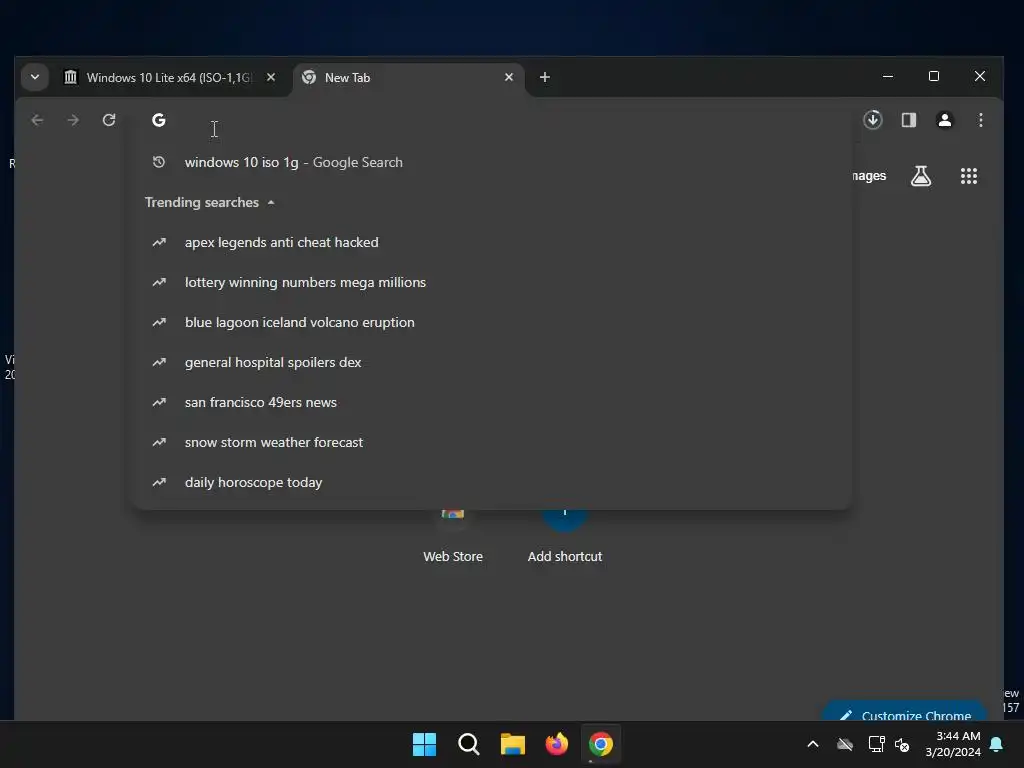Select general hospital spoilers dex suggestion
Image resolution: width=1024 pixels, height=768 pixels.
[491, 362]
